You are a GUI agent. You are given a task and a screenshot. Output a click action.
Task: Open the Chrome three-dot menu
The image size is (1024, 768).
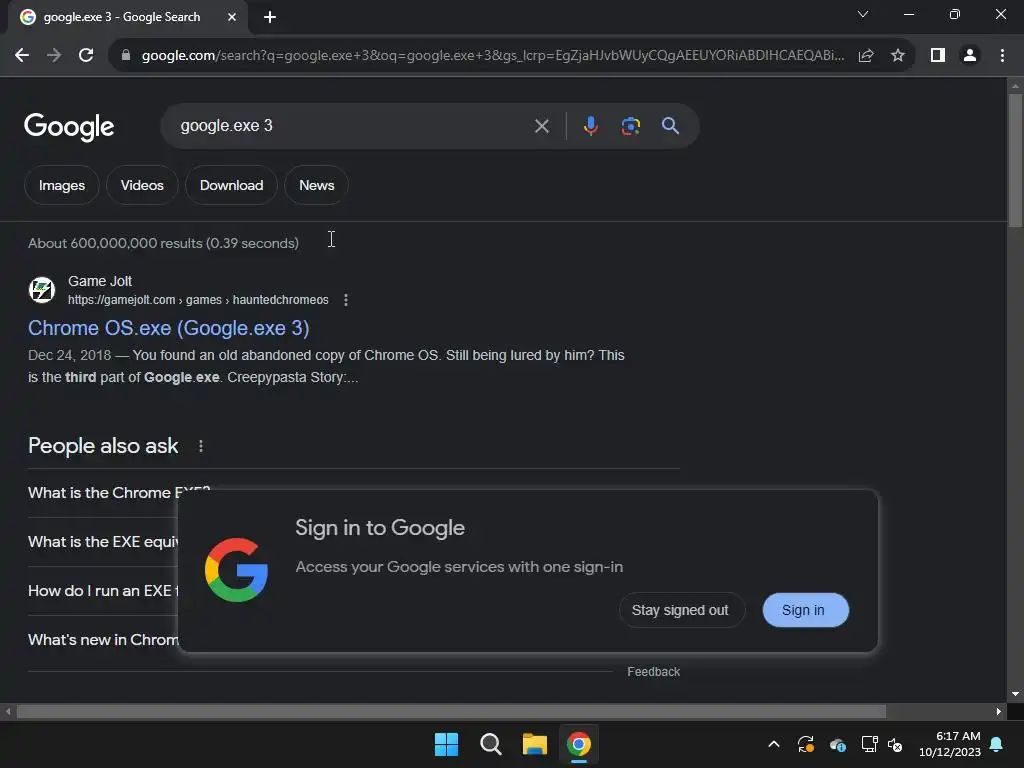point(1002,56)
